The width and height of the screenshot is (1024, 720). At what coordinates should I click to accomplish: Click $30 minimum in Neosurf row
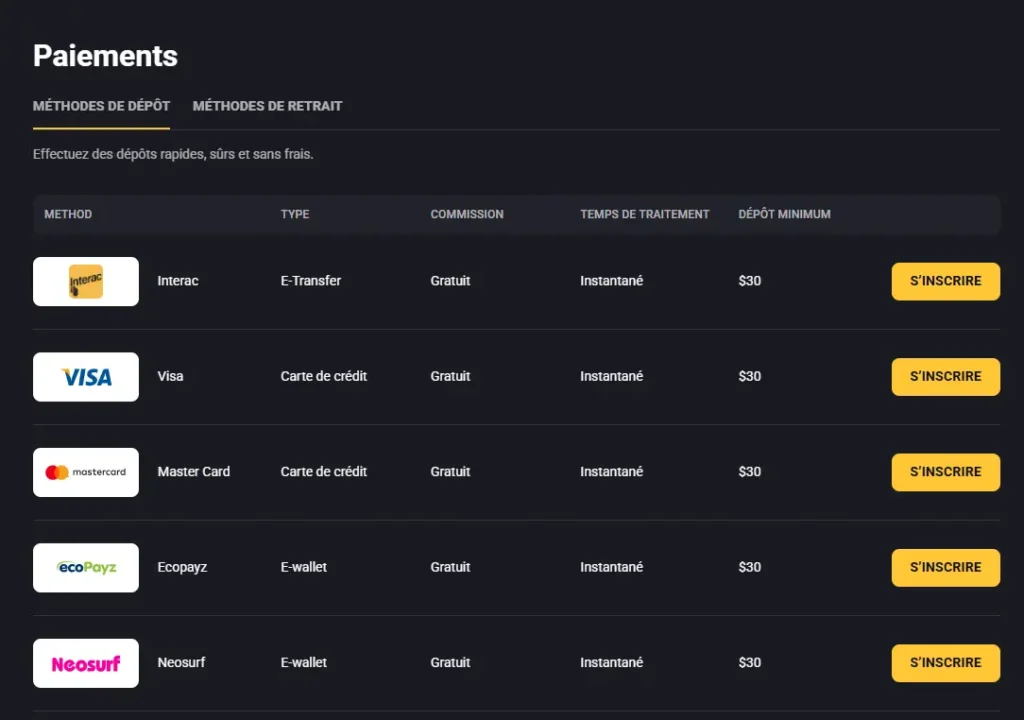point(750,663)
